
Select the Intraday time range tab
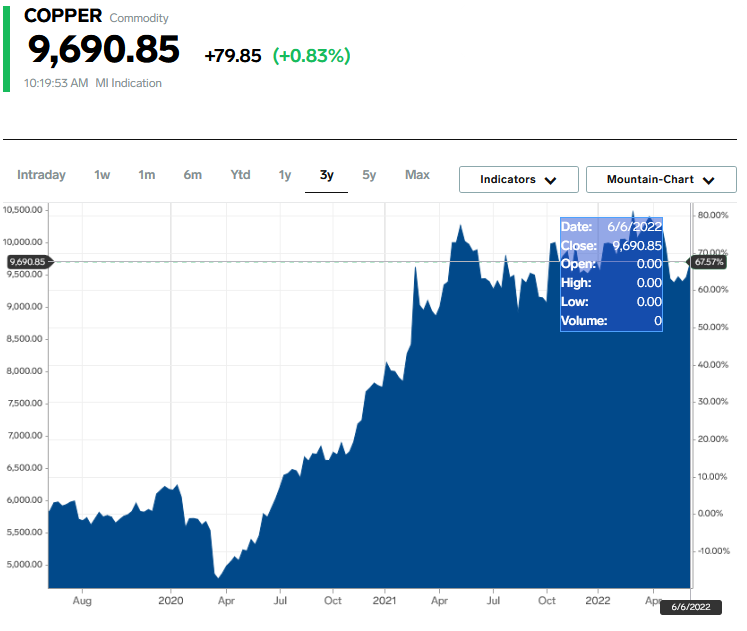point(41,175)
